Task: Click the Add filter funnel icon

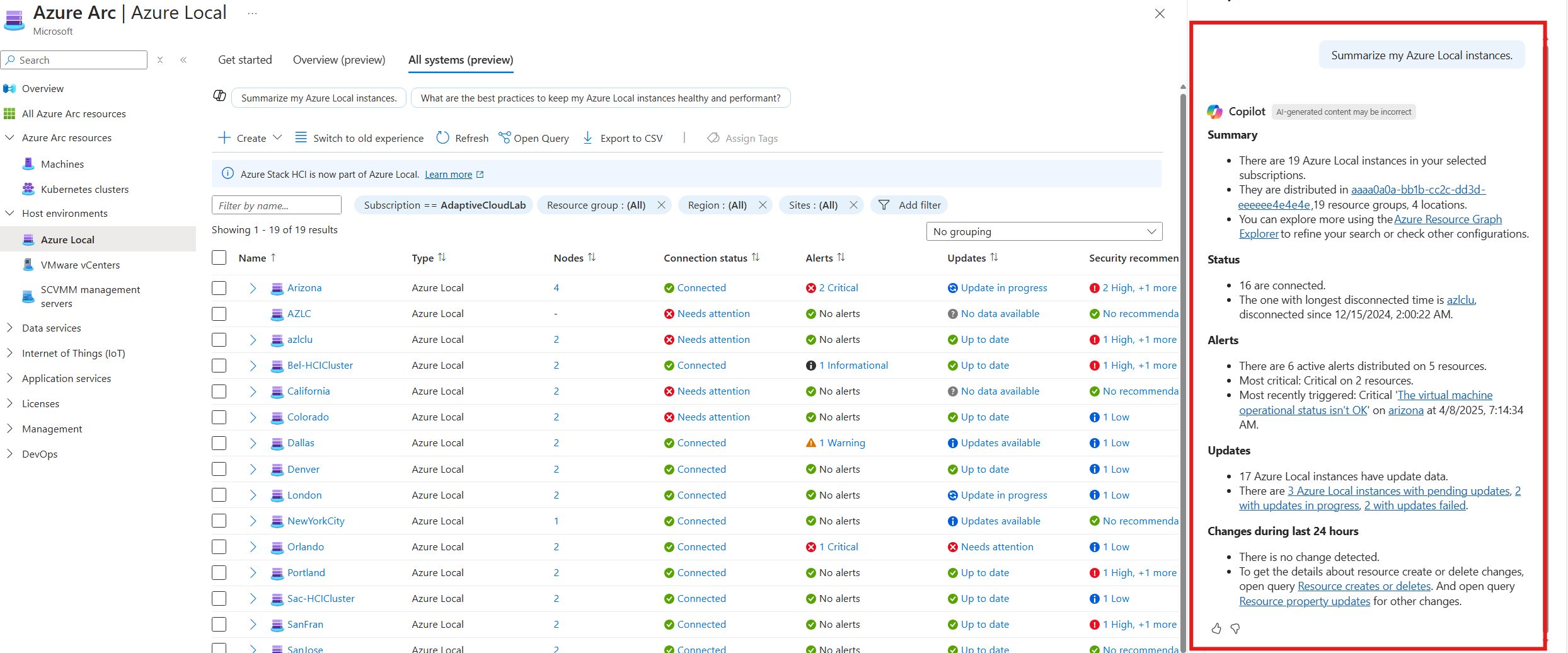Action: click(x=884, y=205)
